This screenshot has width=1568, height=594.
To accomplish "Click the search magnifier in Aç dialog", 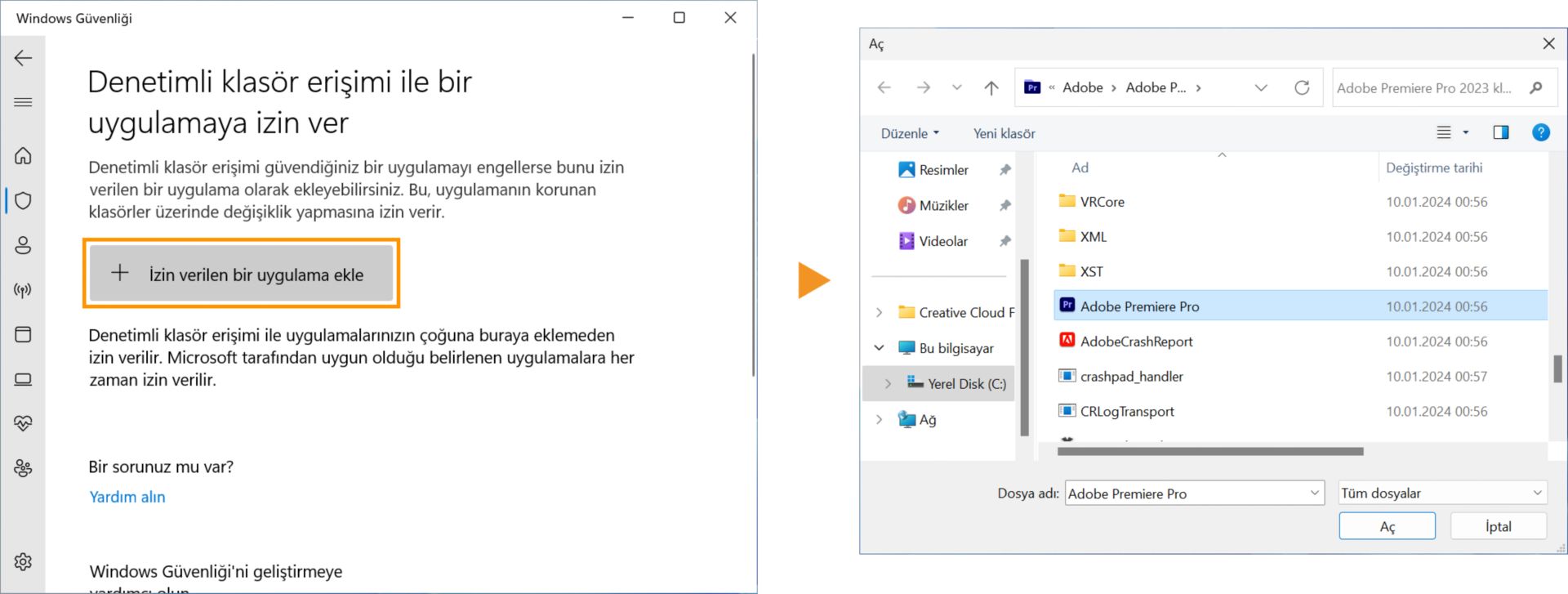I will coord(1536,87).
